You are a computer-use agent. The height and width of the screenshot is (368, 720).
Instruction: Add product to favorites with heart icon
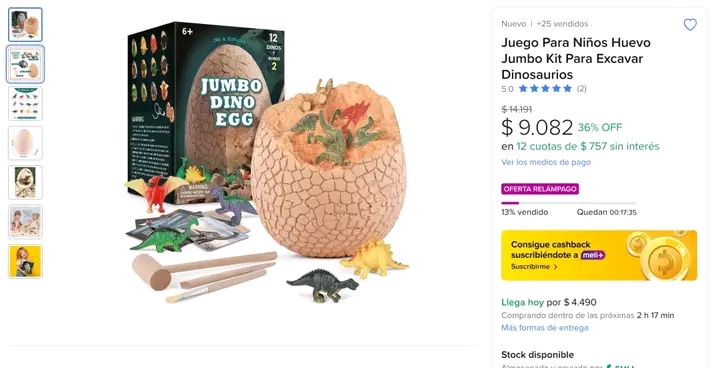coord(690,24)
